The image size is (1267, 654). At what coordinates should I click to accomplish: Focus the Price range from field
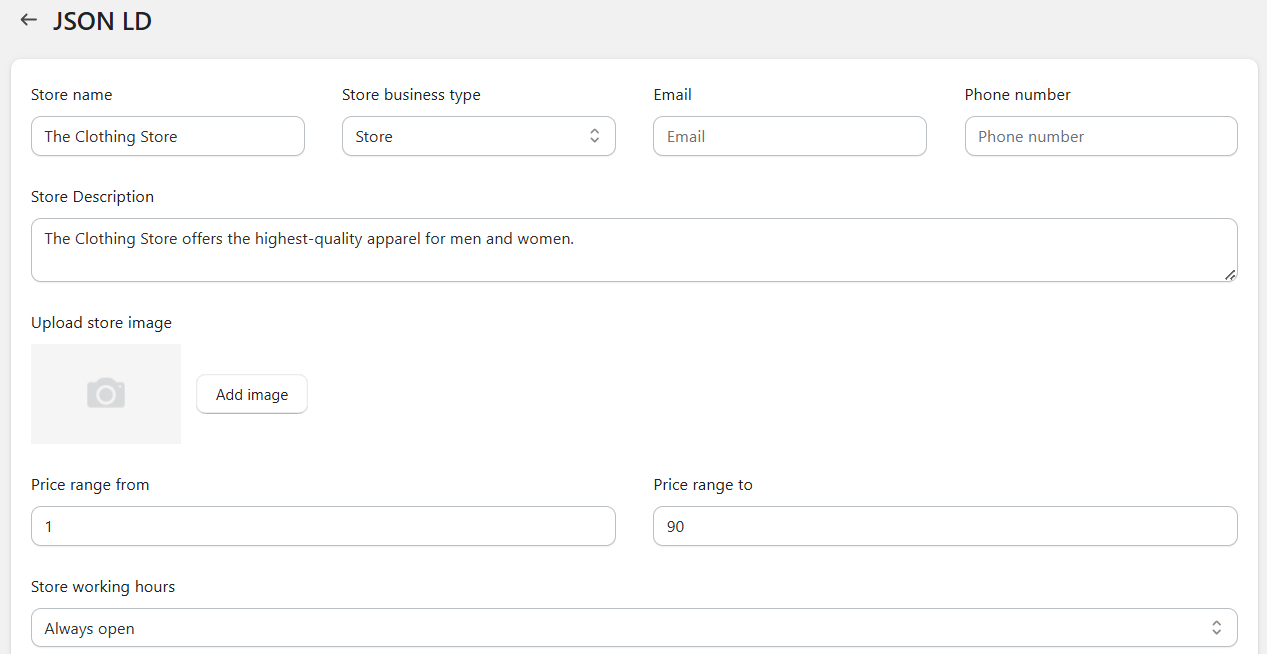click(x=323, y=526)
